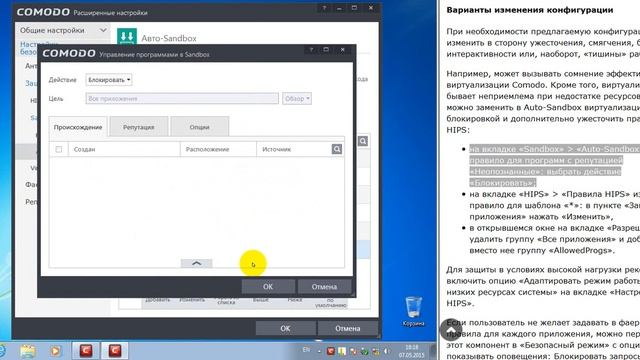Click the Цель input field
The height and width of the screenshot is (360, 640).
tap(182, 98)
